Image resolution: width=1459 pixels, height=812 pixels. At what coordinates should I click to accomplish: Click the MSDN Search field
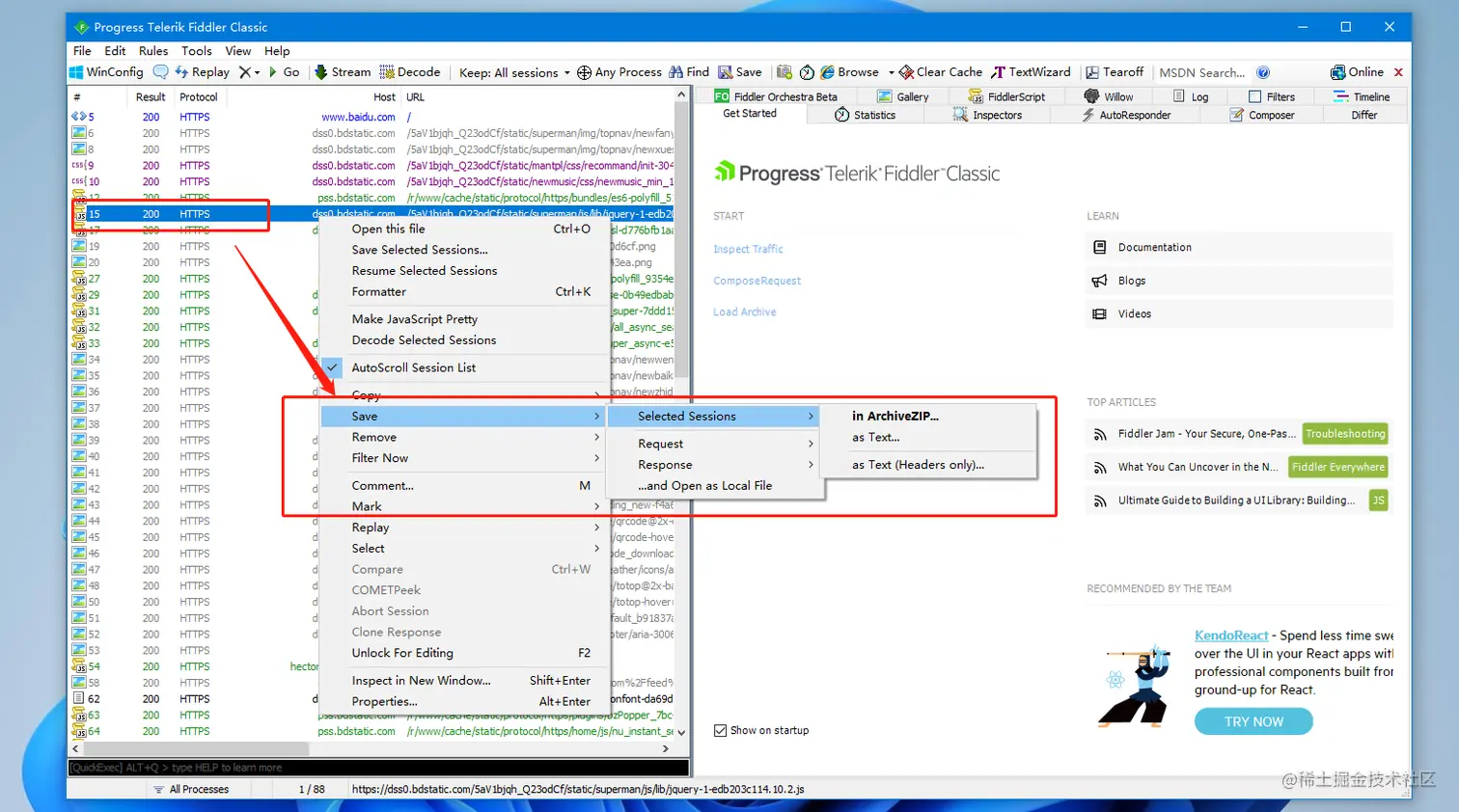tap(1203, 72)
